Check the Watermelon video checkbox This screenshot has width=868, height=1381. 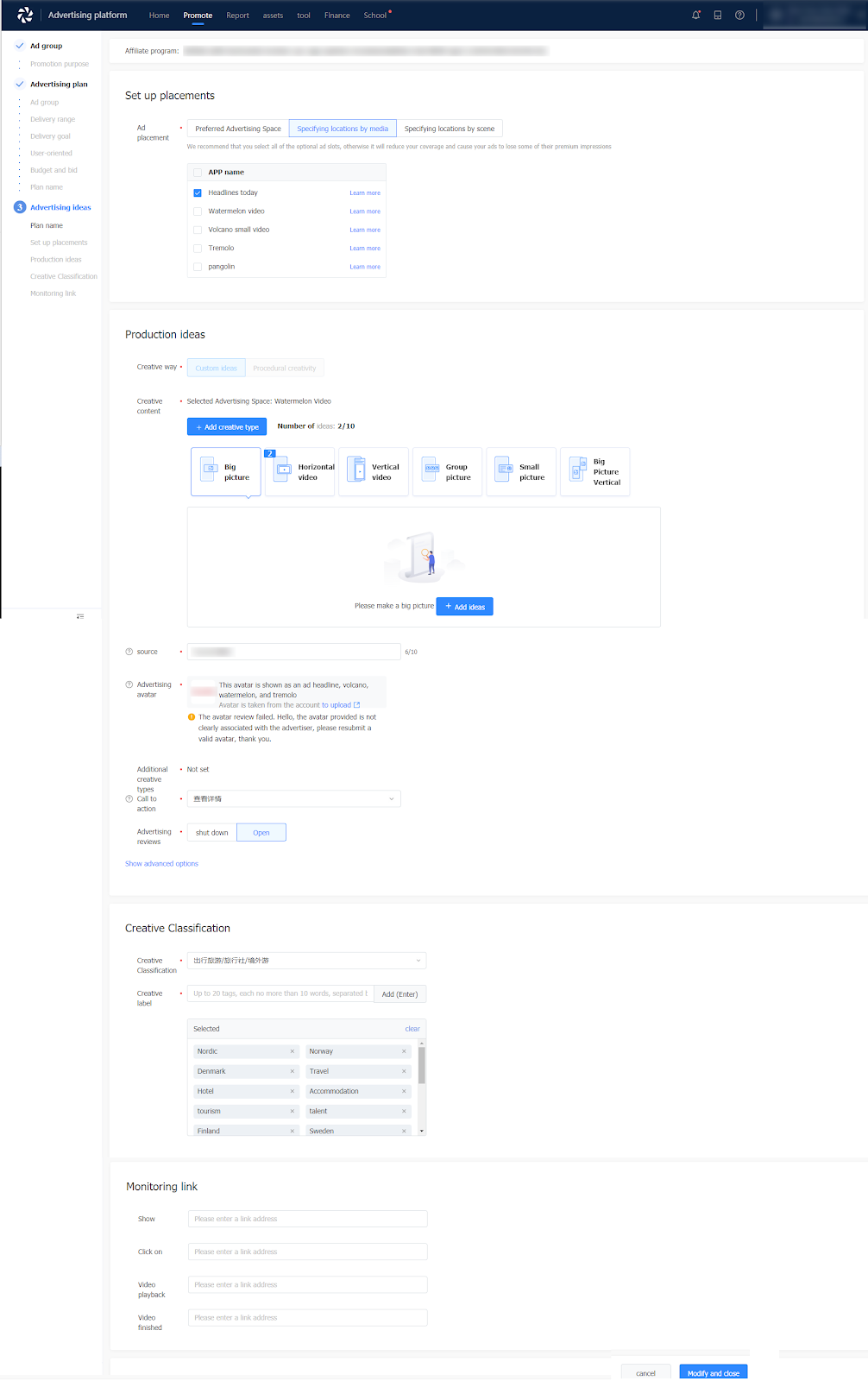(x=198, y=211)
